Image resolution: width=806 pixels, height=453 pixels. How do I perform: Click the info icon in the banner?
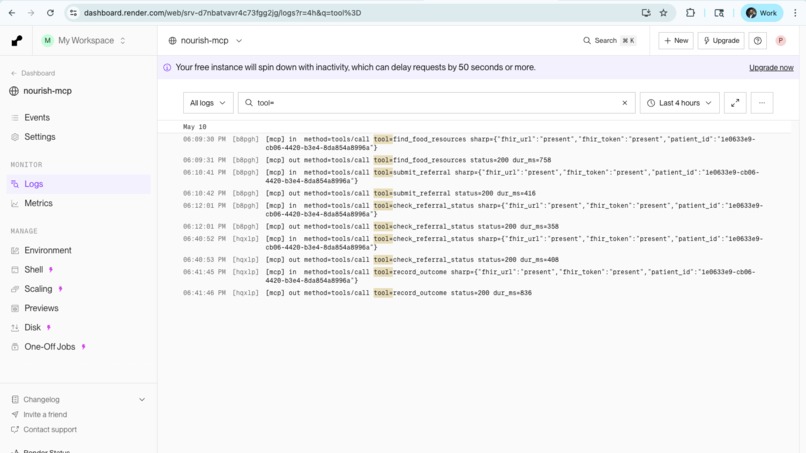pos(167,67)
